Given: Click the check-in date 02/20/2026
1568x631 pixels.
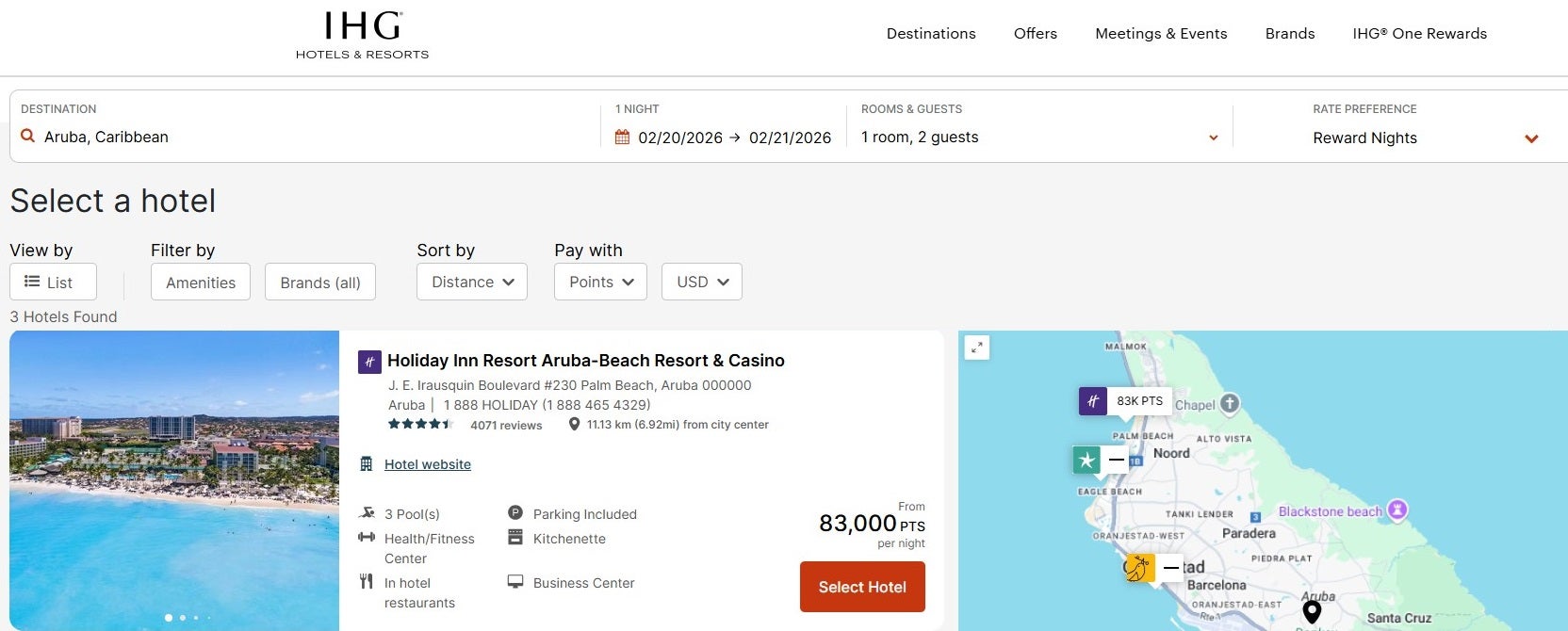Looking at the screenshot, I should point(680,138).
